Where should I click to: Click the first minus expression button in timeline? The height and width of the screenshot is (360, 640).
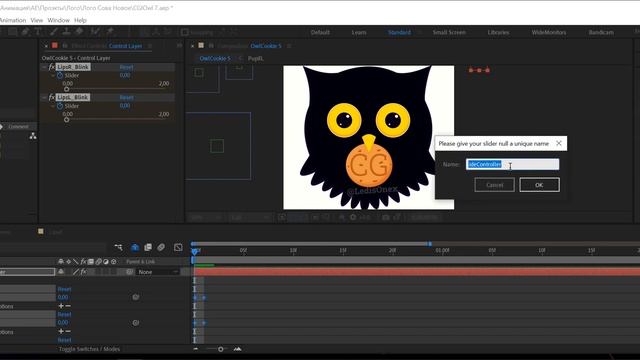68,306
